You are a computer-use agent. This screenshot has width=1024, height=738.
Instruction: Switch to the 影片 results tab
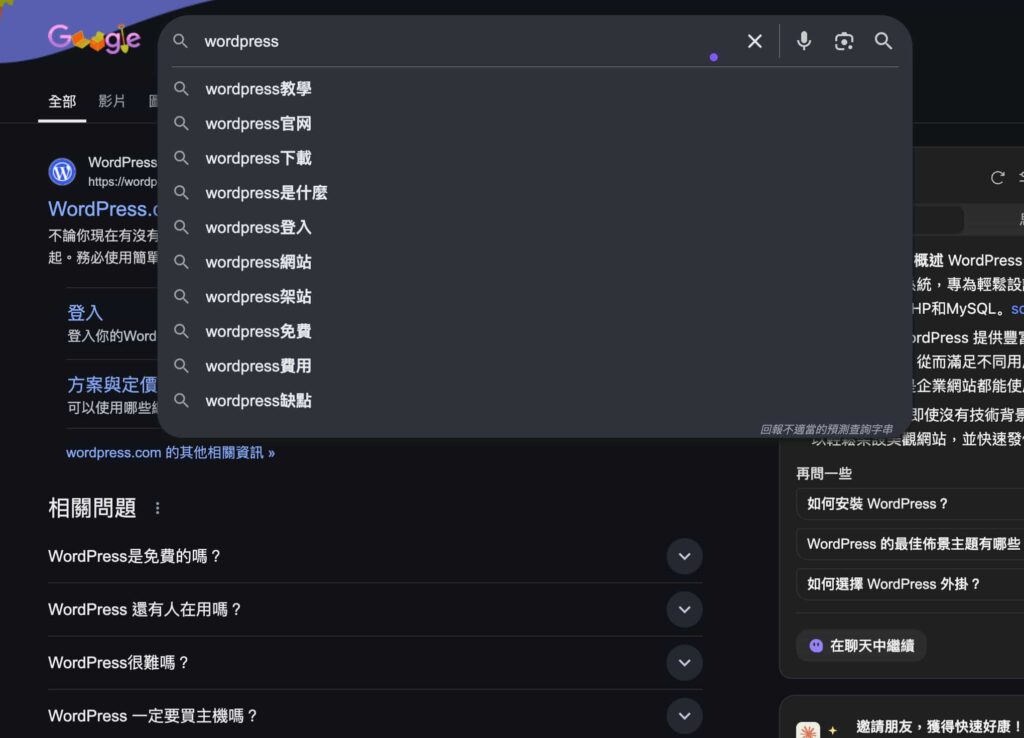tap(112, 101)
